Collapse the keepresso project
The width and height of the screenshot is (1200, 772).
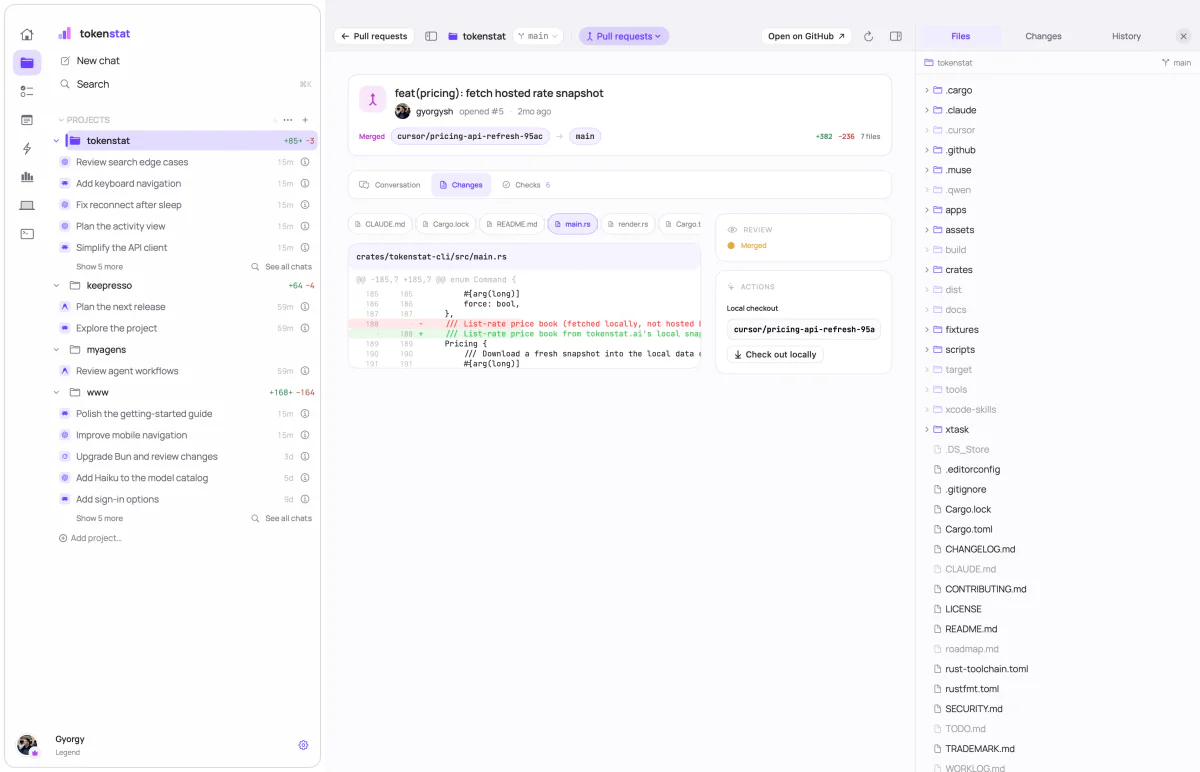click(x=57, y=285)
